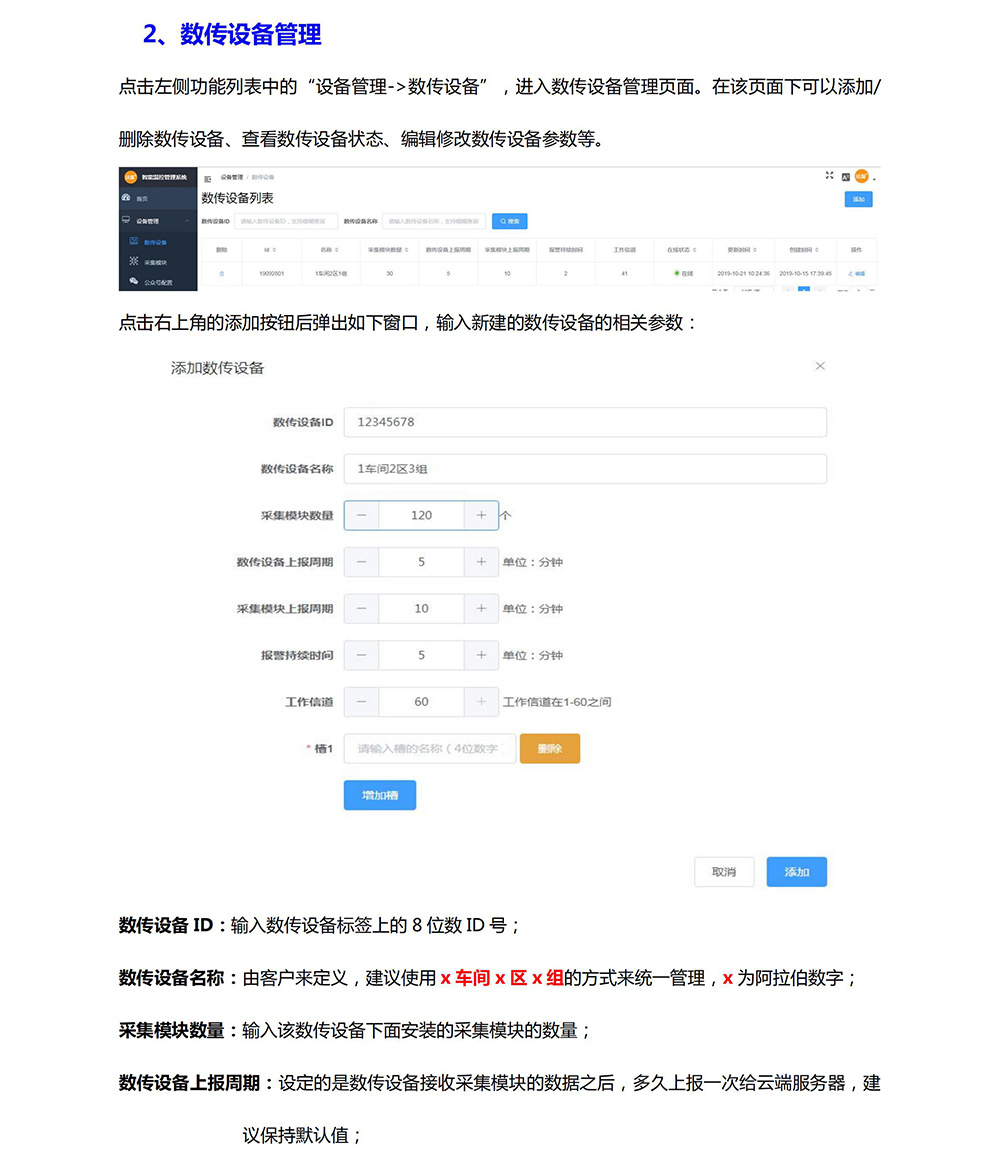Click the blue 增加槽 button
Screen dimensions: 1000x1169
(380, 795)
